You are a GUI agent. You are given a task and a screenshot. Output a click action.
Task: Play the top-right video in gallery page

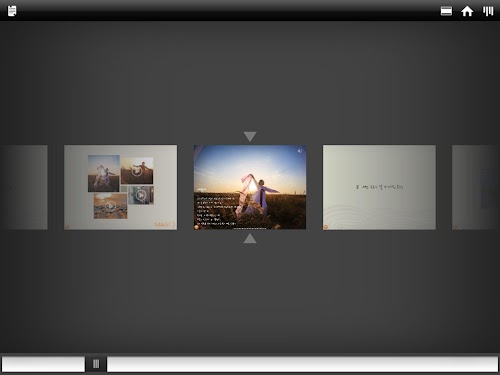[x=137, y=171]
